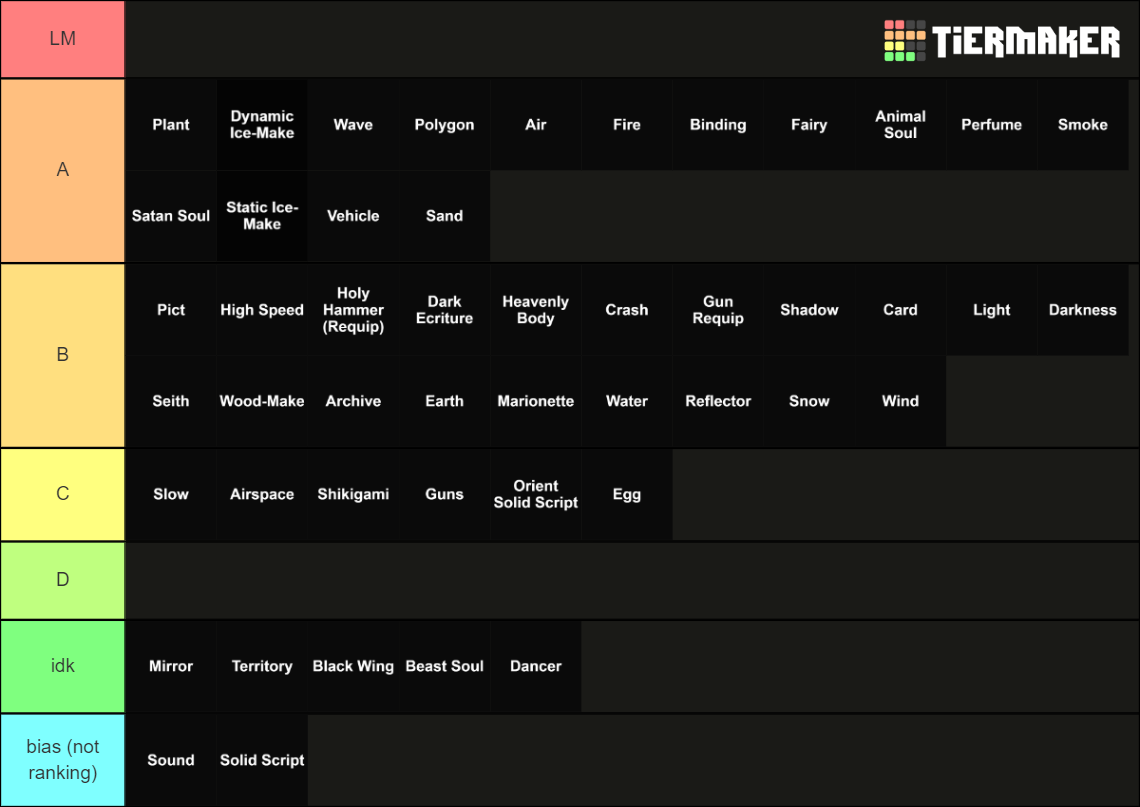Click the Satan Soul tile
Viewport: 1140px width, 807px height.
171,216
